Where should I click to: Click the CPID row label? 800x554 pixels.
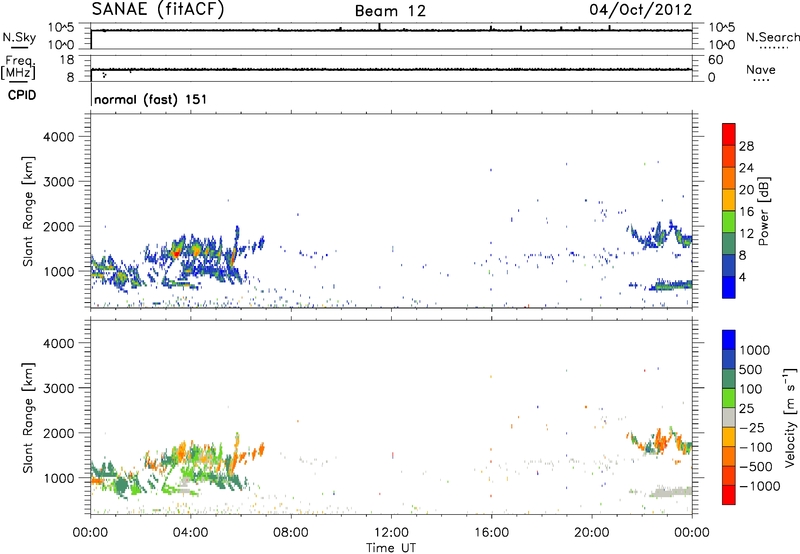coord(22,95)
